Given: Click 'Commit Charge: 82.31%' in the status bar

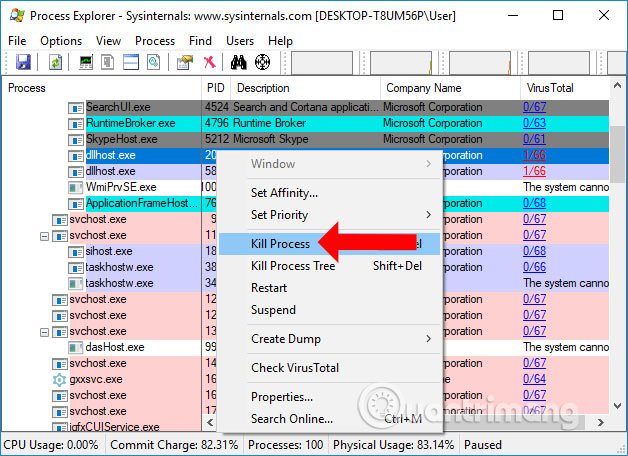Looking at the screenshot, I should [174, 445].
